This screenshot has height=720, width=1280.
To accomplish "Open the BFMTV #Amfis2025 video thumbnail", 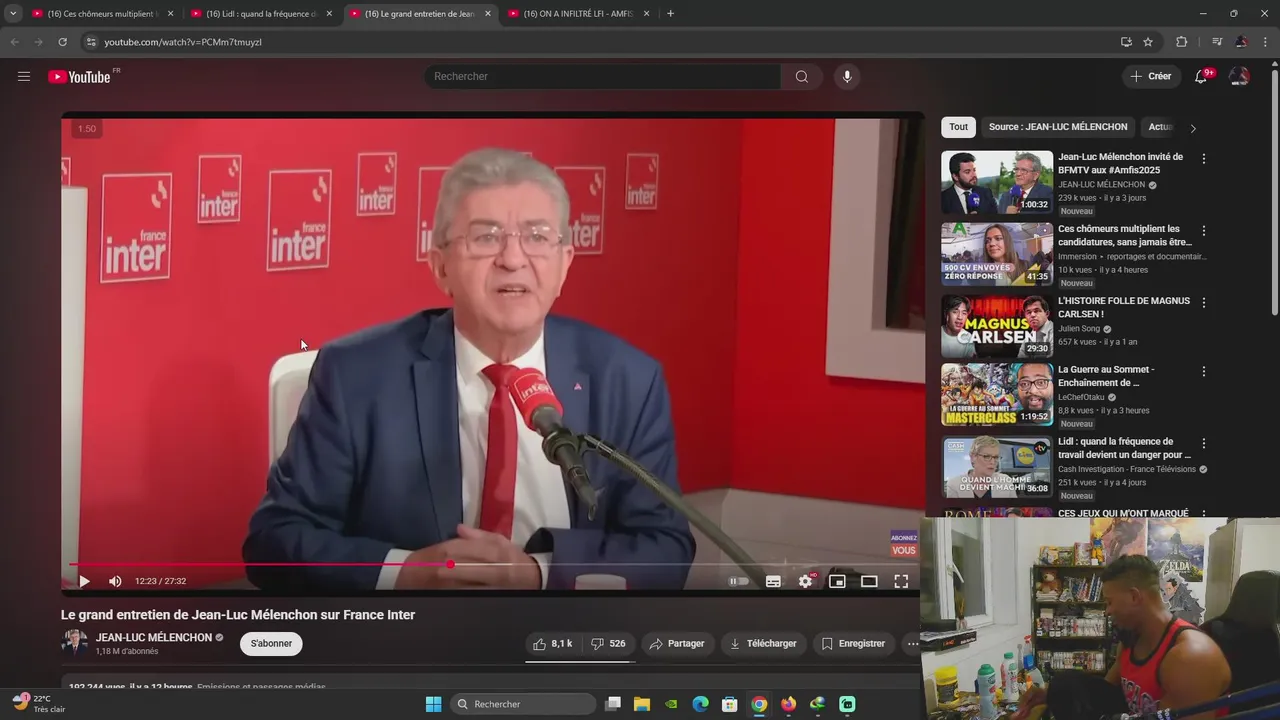I will (997, 182).
